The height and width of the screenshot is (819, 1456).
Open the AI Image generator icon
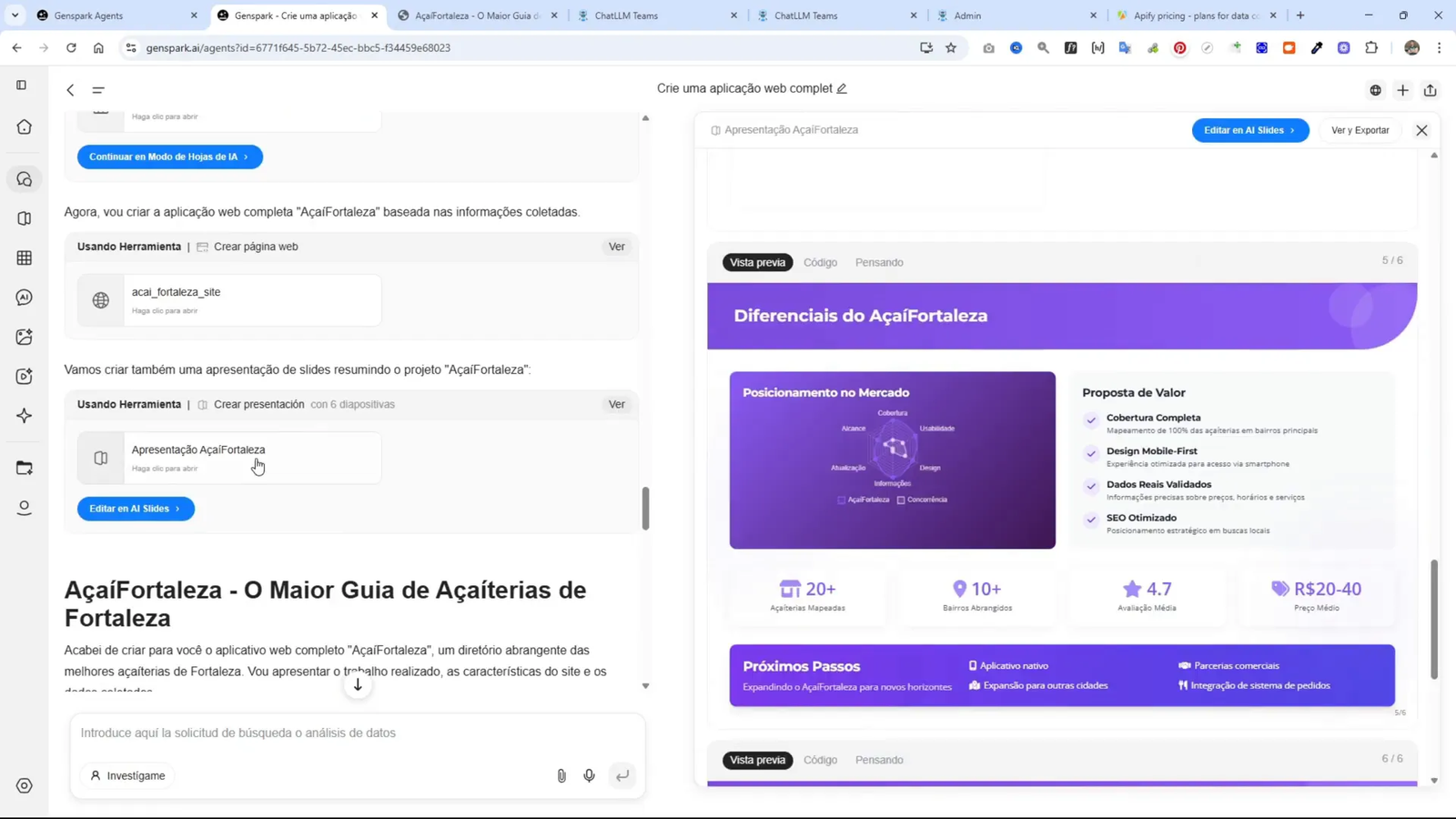24,336
